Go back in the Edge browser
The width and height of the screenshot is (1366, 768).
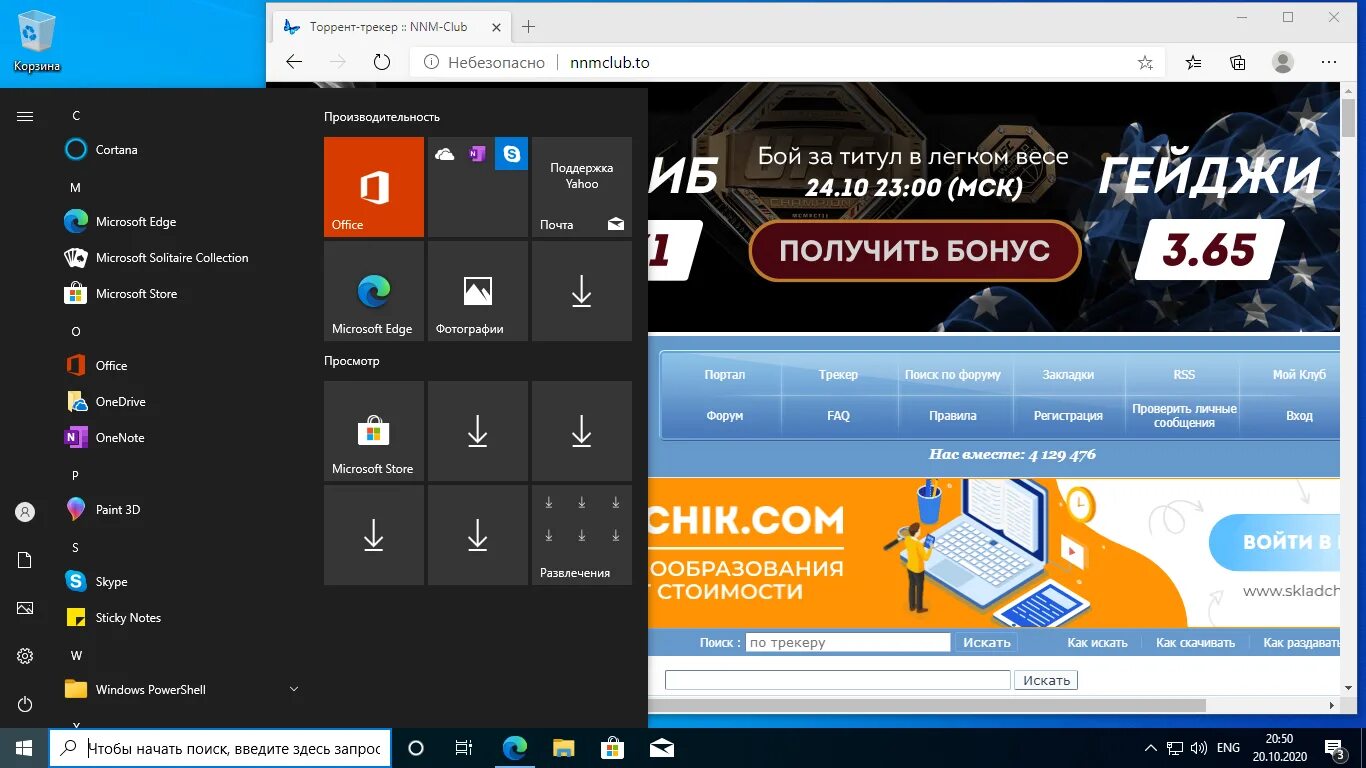[294, 62]
